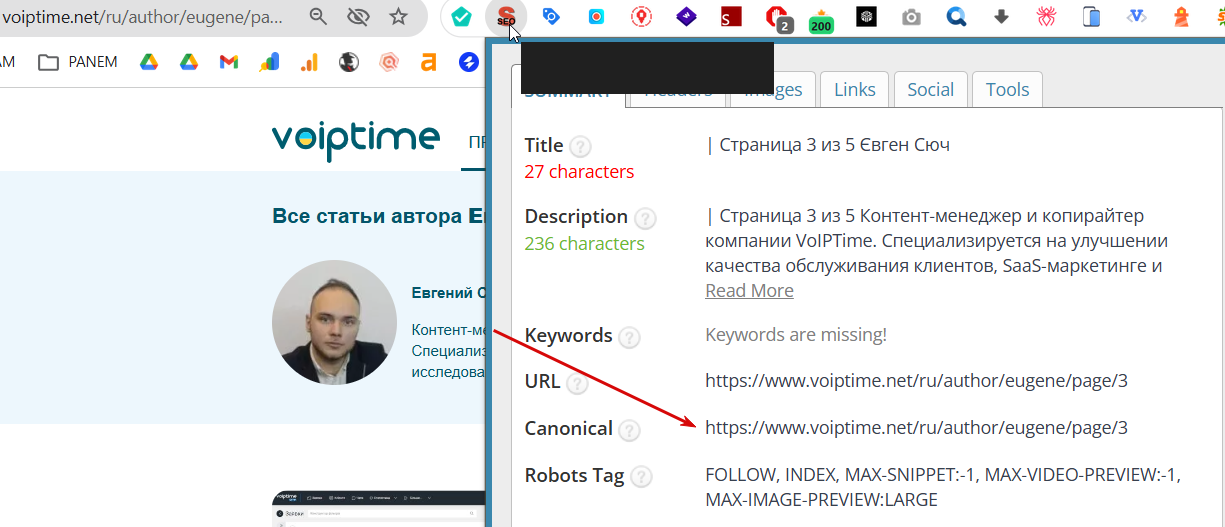
Task: Open the red map pin extension icon
Action: (641, 16)
